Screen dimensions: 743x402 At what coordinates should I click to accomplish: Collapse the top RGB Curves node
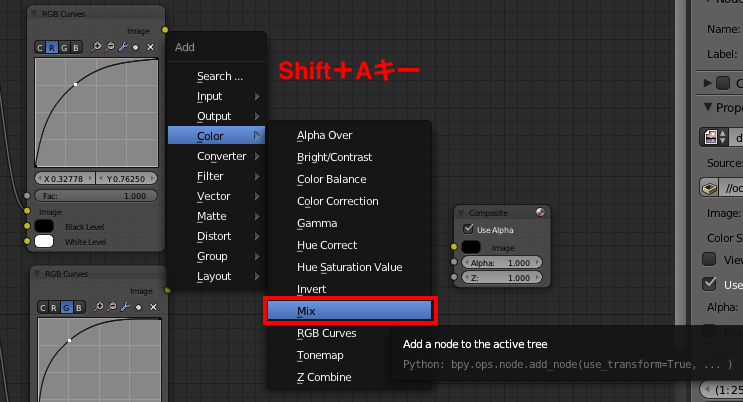34,14
